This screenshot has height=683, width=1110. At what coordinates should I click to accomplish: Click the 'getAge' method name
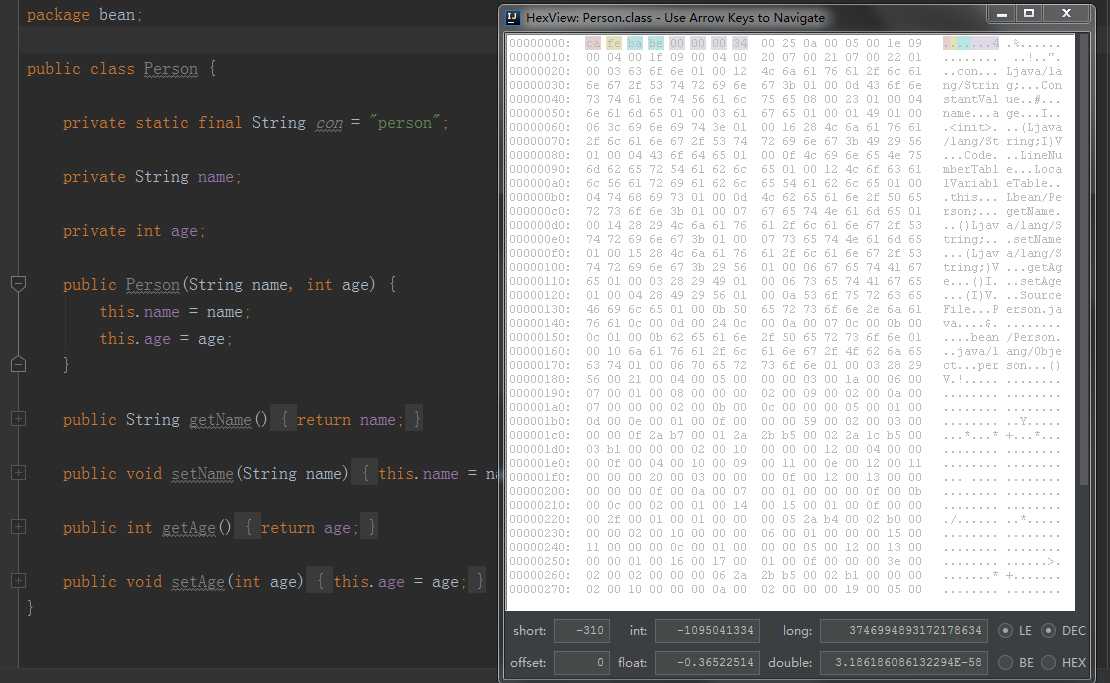189,527
